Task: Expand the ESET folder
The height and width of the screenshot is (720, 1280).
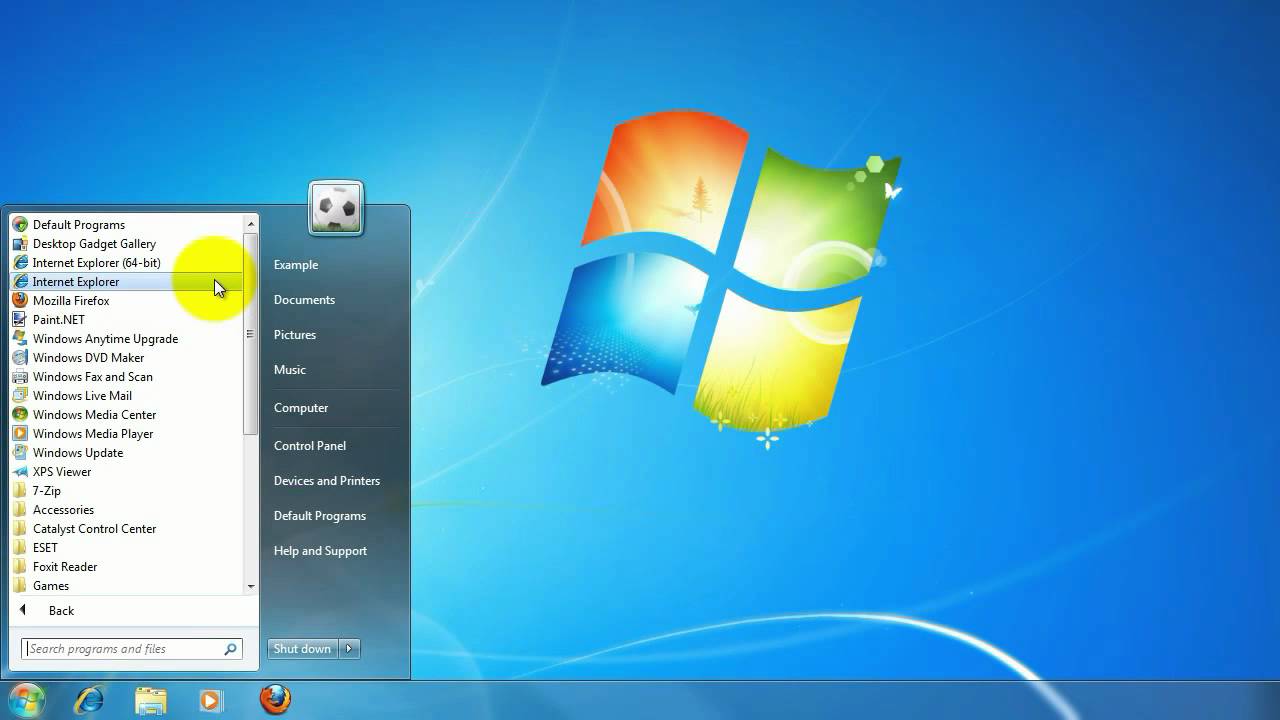Action: (x=126, y=548)
